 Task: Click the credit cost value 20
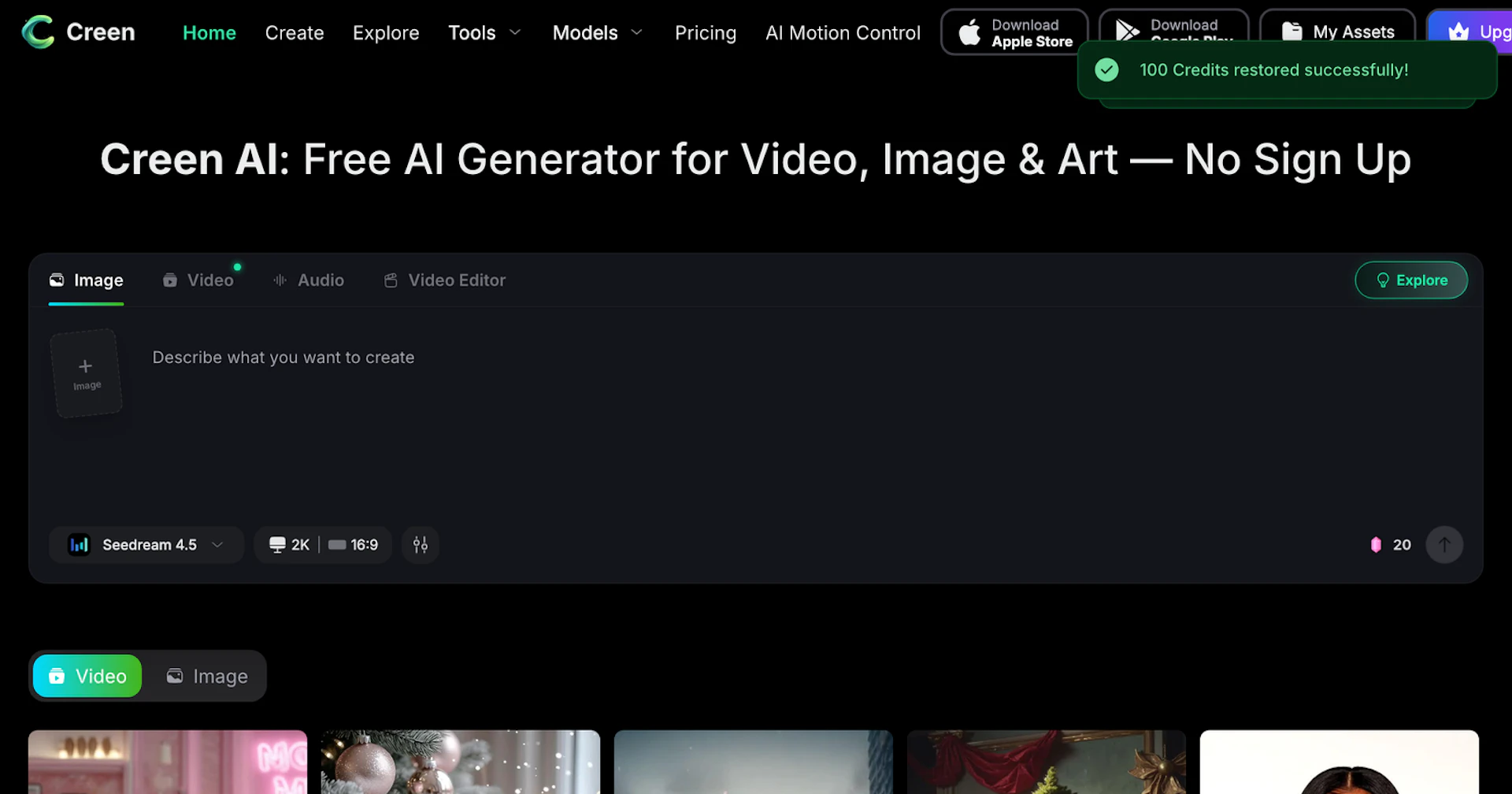tap(1402, 545)
